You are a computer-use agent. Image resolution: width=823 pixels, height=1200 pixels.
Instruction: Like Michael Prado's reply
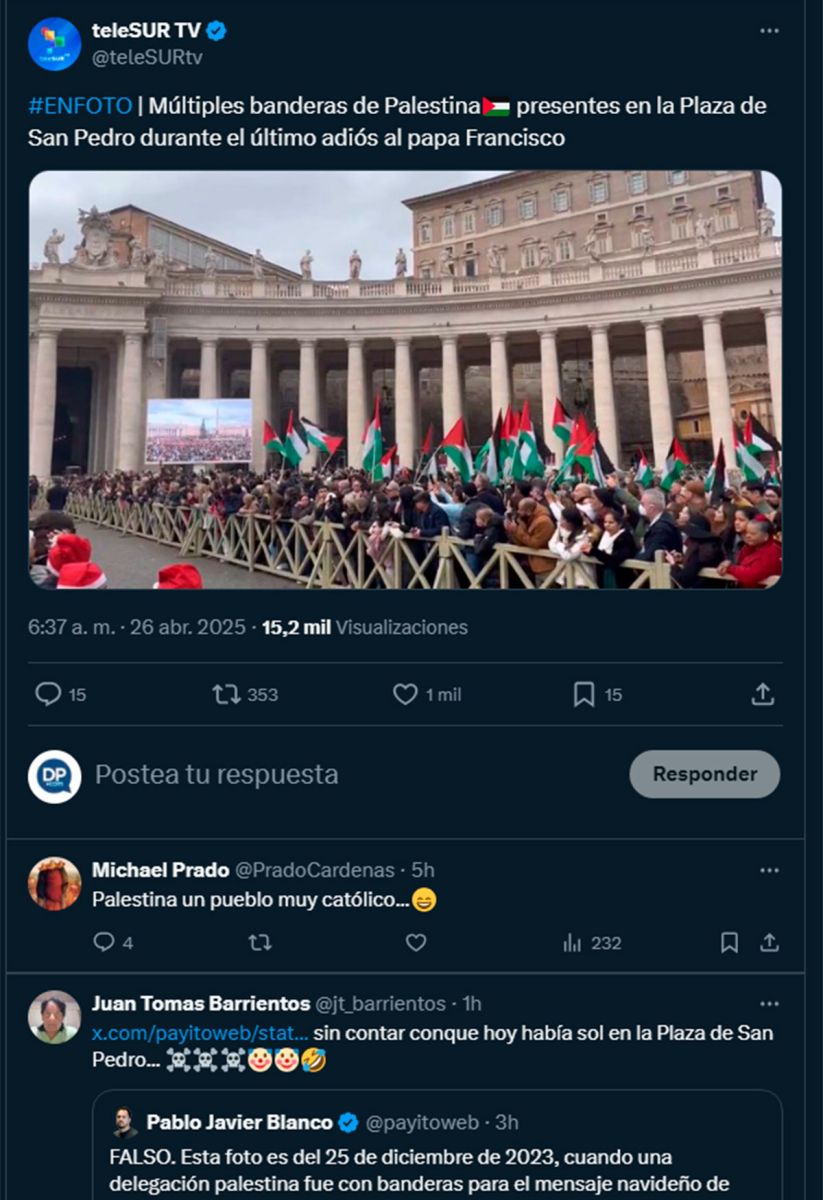pyautogui.click(x=416, y=942)
